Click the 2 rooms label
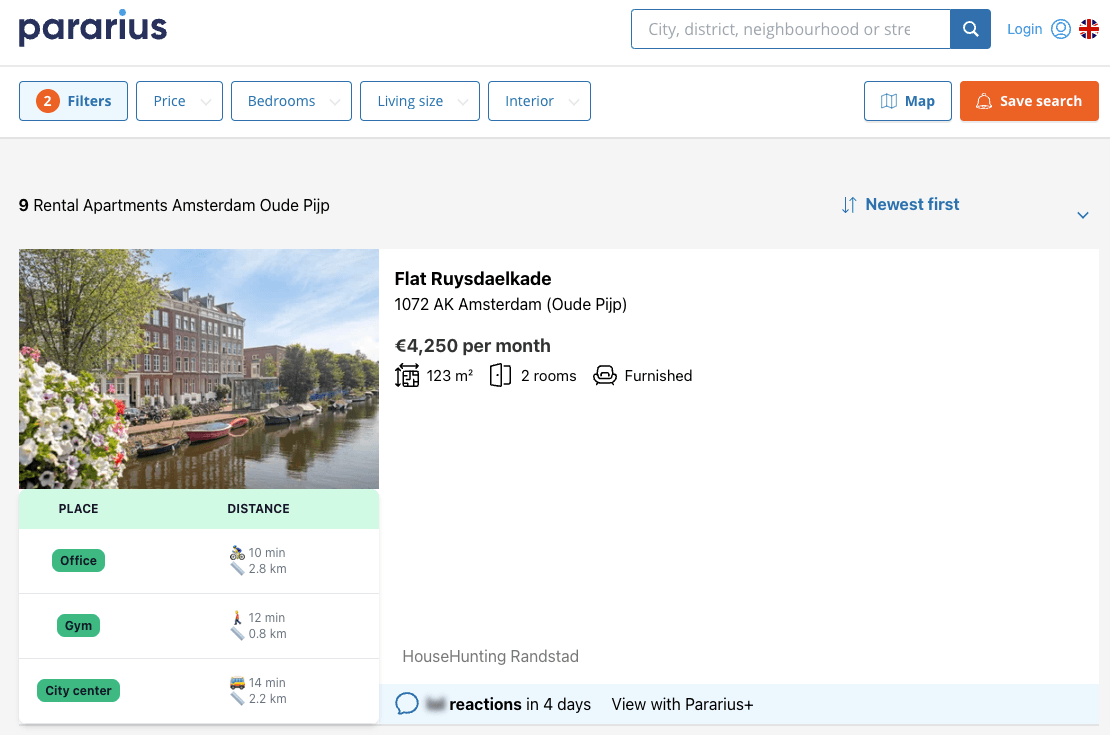1110x735 pixels. tap(549, 375)
